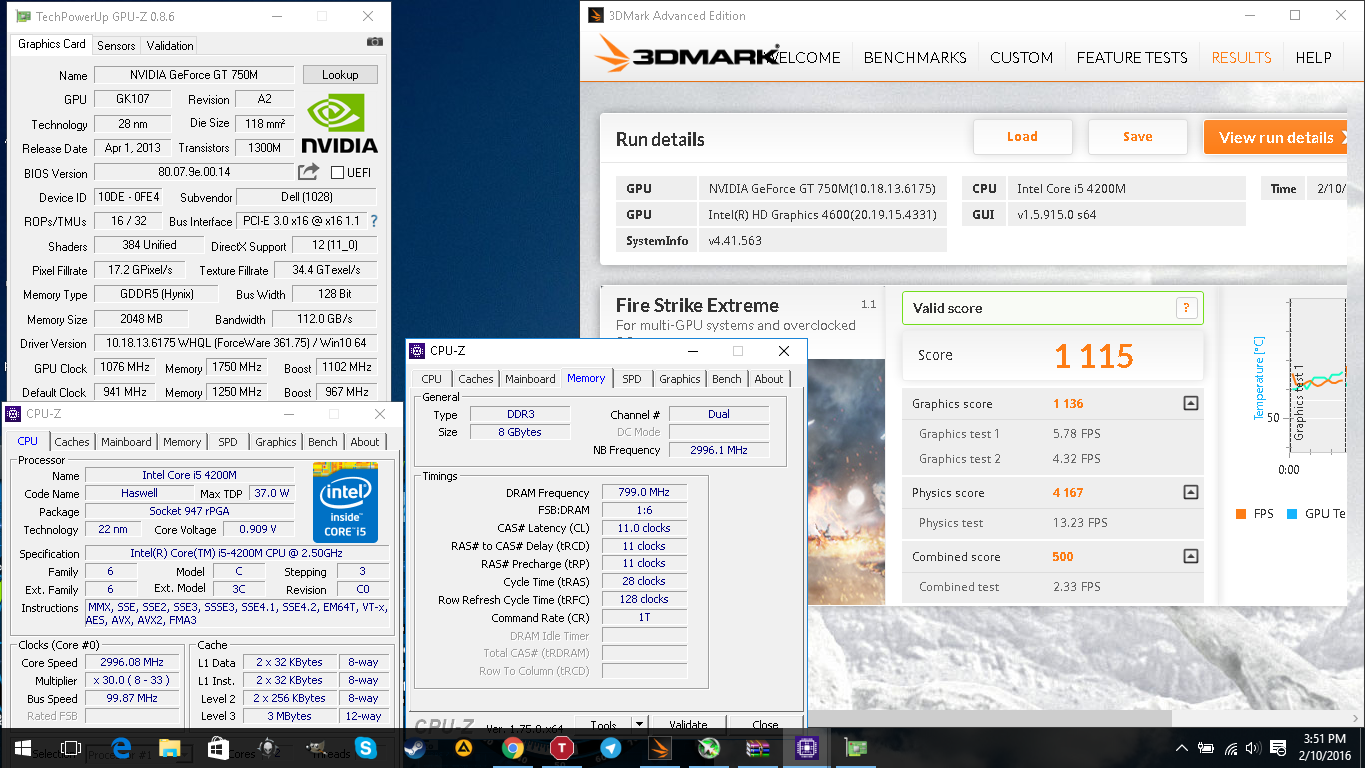Click the Valid score help question mark

[x=1186, y=308]
